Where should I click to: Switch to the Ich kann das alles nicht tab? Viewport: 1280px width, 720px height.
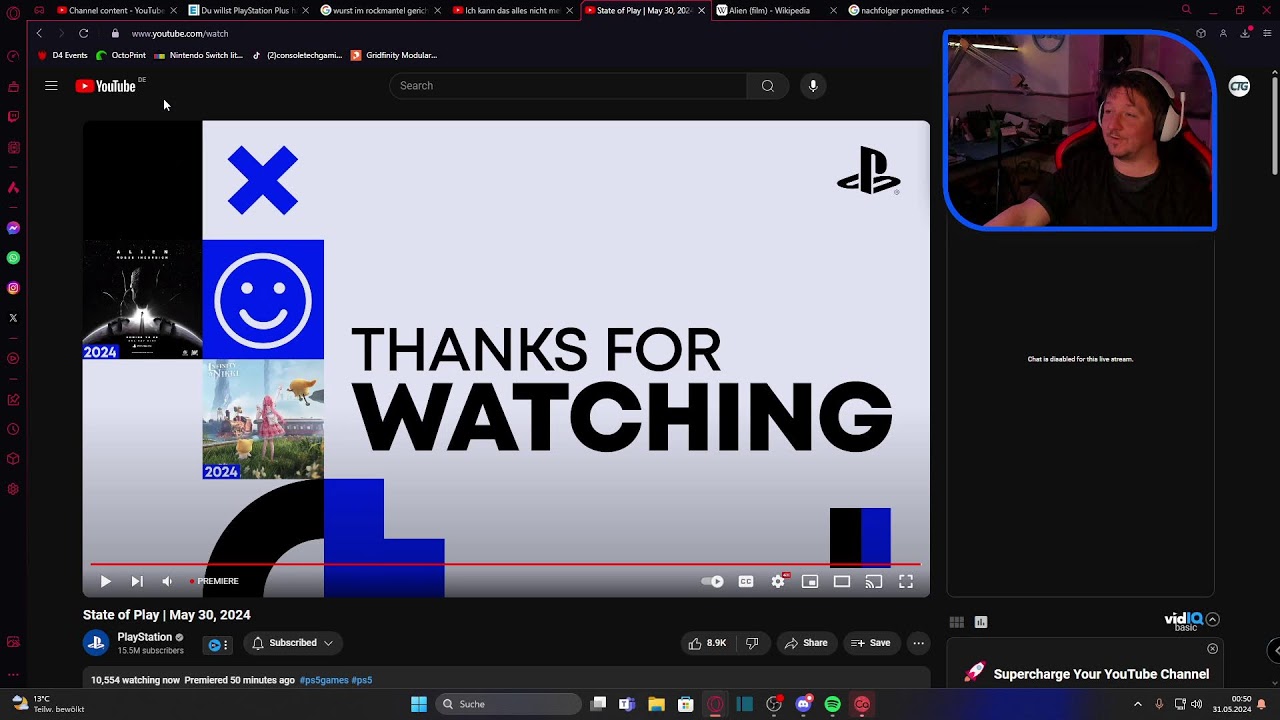tap(512, 10)
